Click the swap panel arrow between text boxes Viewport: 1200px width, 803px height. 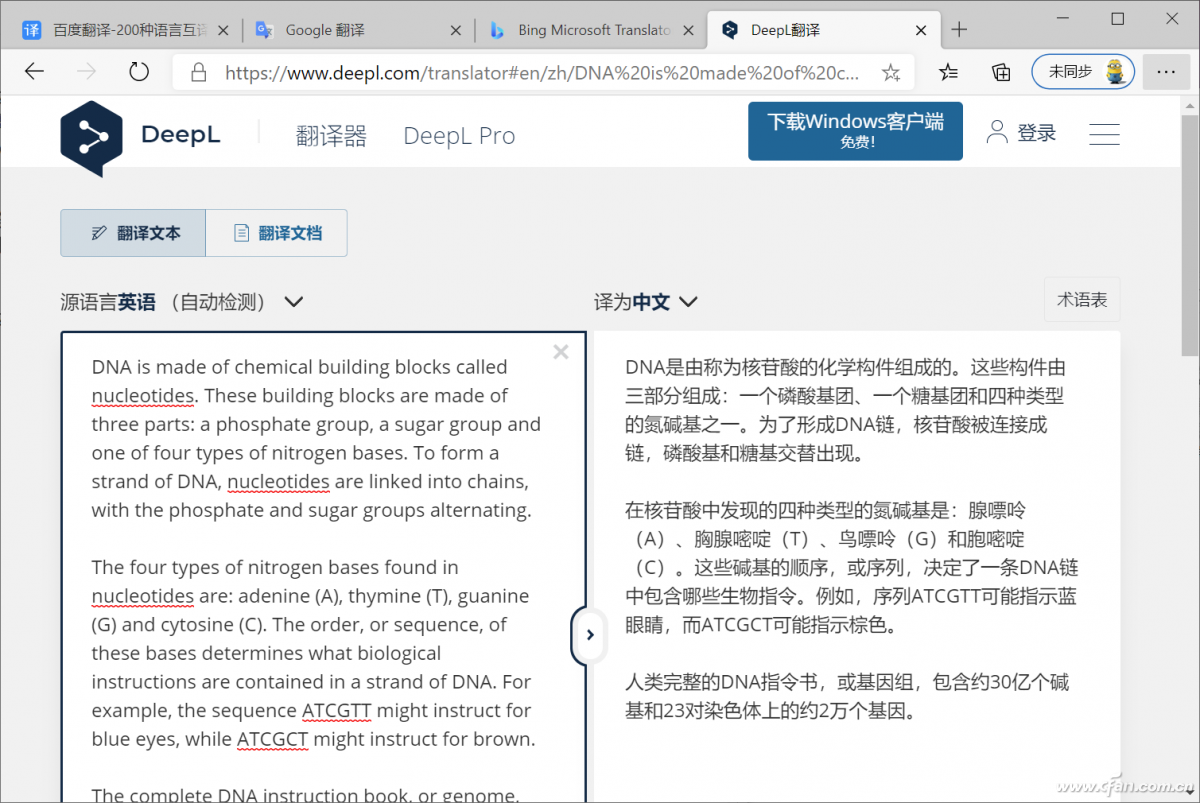pos(590,634)
